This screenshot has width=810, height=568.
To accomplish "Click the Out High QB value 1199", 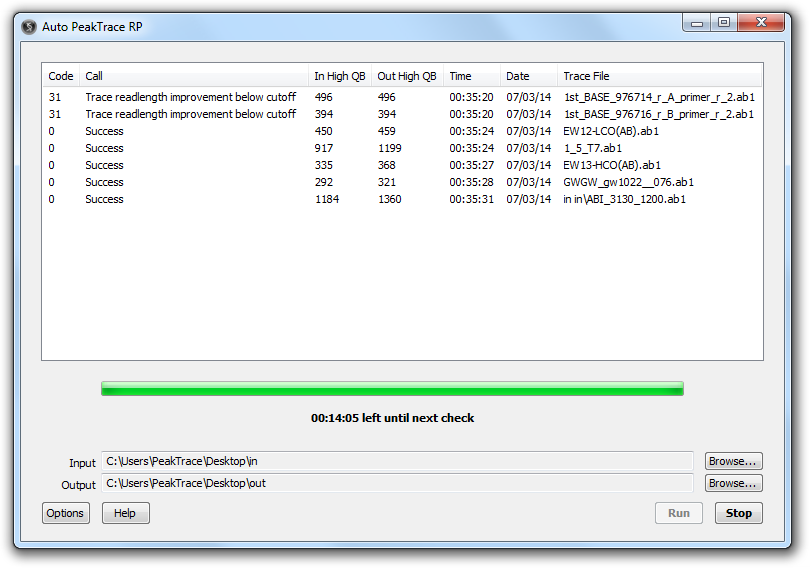I will pyautogui.click(x=390, y=148).
